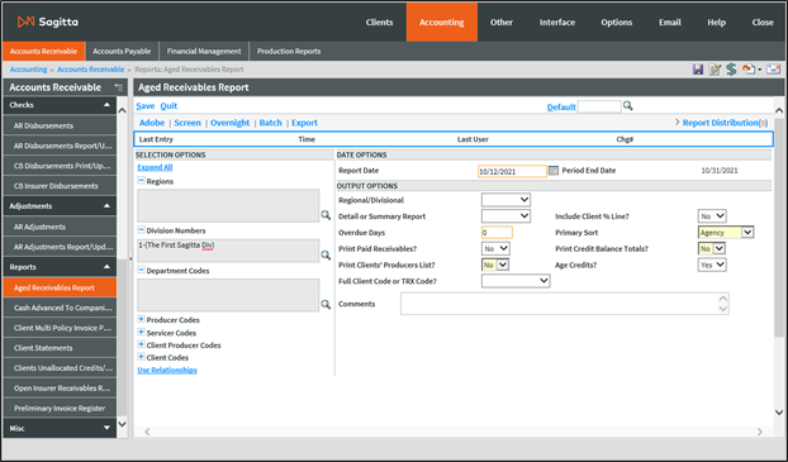Screen dimensions: 788x462
Task: Click the floppy disk save icon
Action: coord(698,70)
